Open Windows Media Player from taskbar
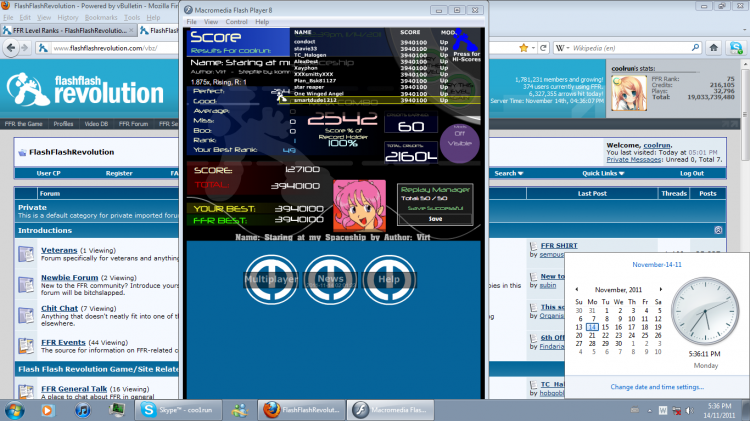The image size is (750, 421). 47,410
